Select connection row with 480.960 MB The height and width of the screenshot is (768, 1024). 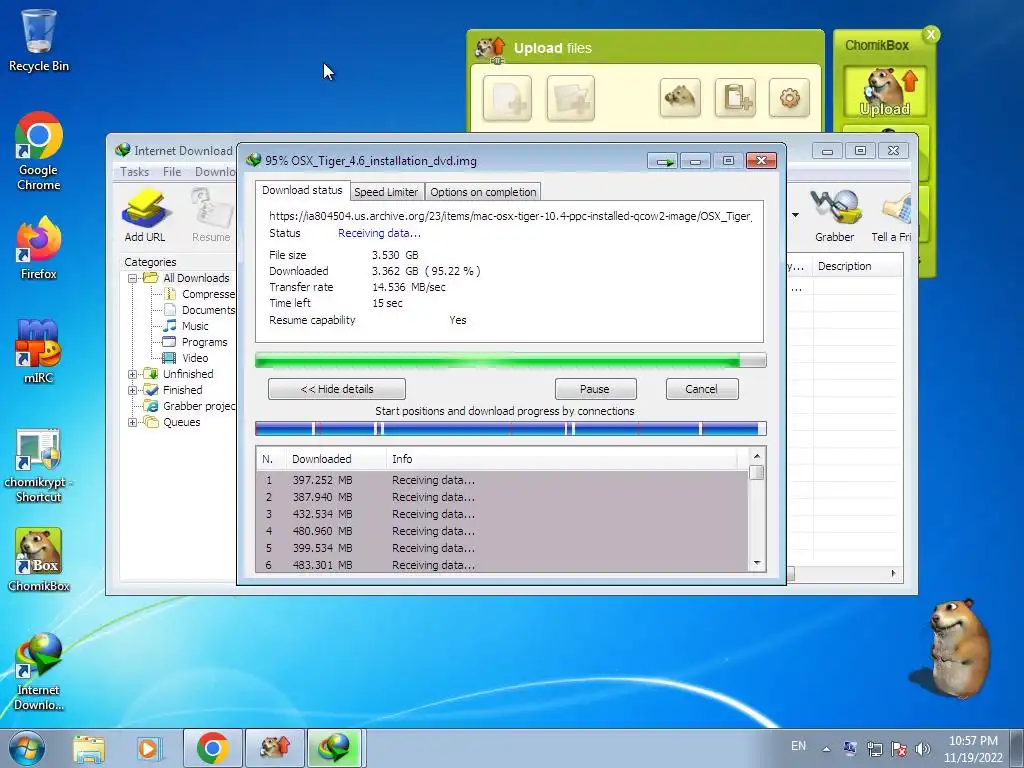[x=502, y=531]
